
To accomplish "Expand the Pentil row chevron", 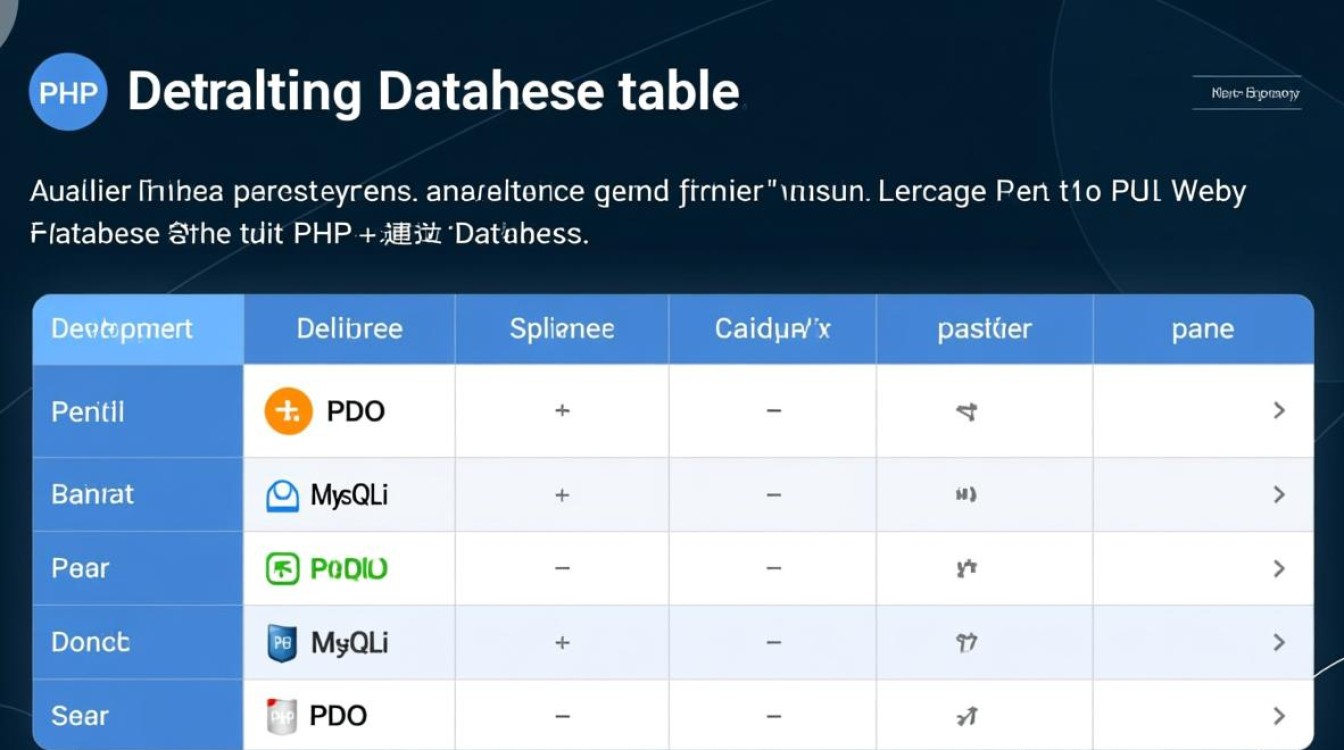I will coord(1279,411).
